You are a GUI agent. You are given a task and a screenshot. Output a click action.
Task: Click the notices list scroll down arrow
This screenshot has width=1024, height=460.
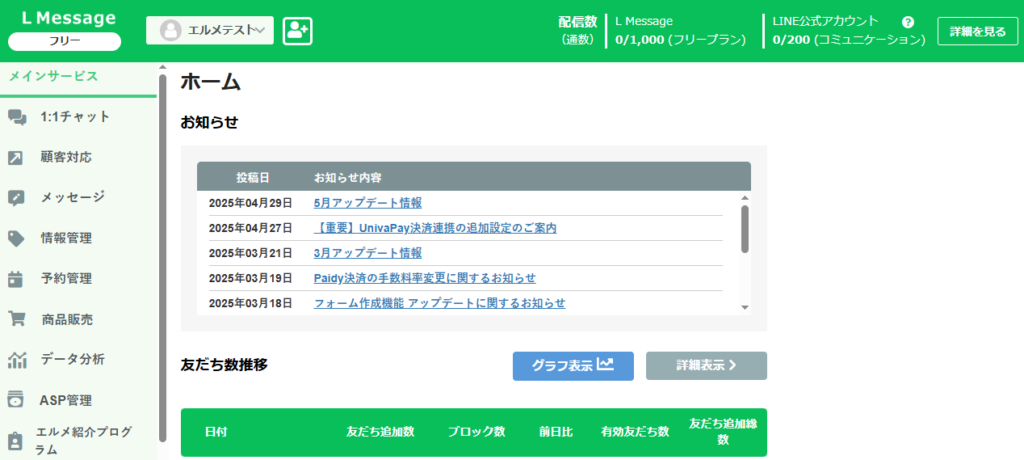[x=744, y=307]
